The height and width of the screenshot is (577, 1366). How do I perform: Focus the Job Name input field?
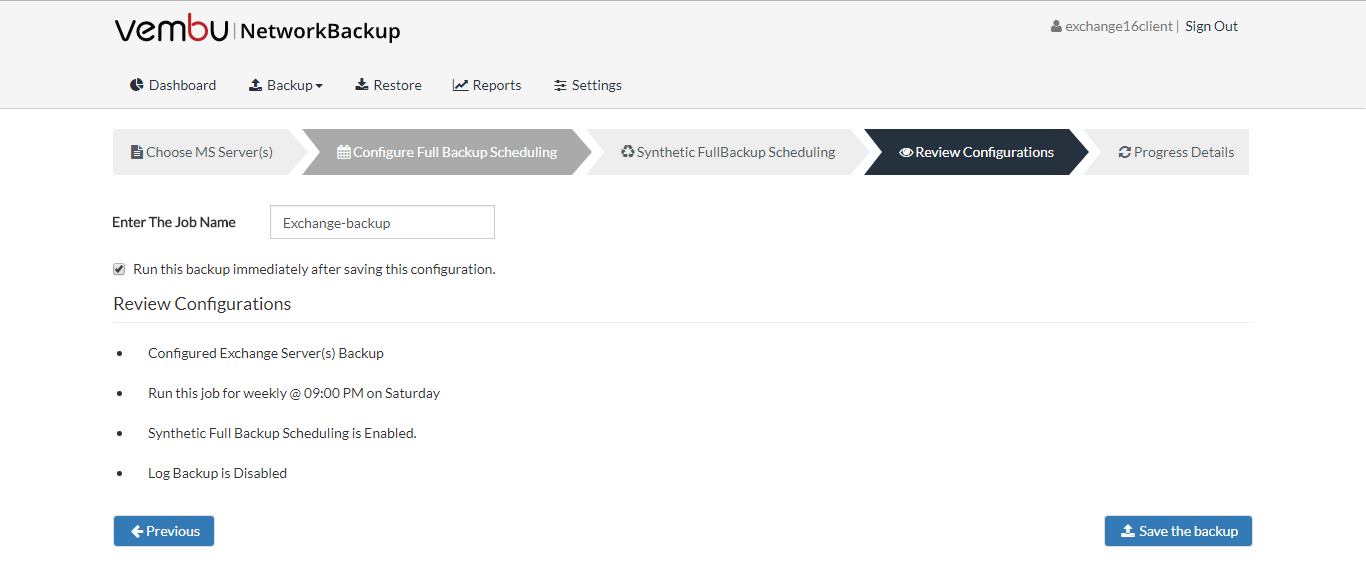point(382,222)
